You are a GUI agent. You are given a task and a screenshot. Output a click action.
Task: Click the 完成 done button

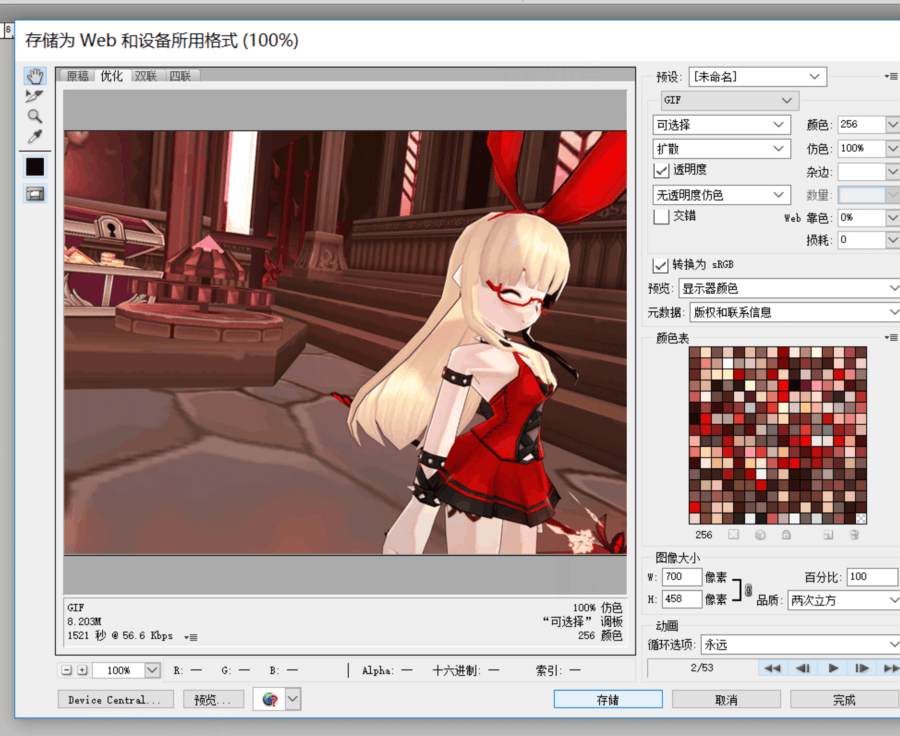(x=844, y=699)
